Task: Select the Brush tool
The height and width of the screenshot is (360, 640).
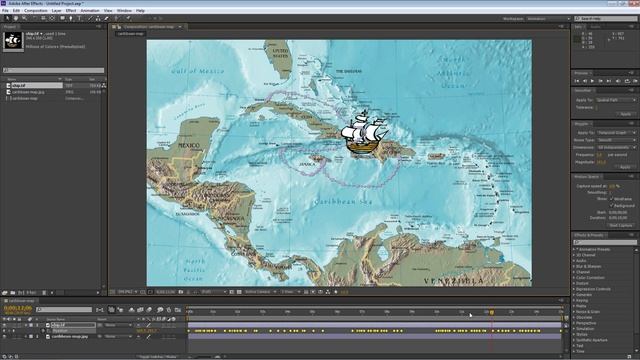Action: (x=90, y=18)
